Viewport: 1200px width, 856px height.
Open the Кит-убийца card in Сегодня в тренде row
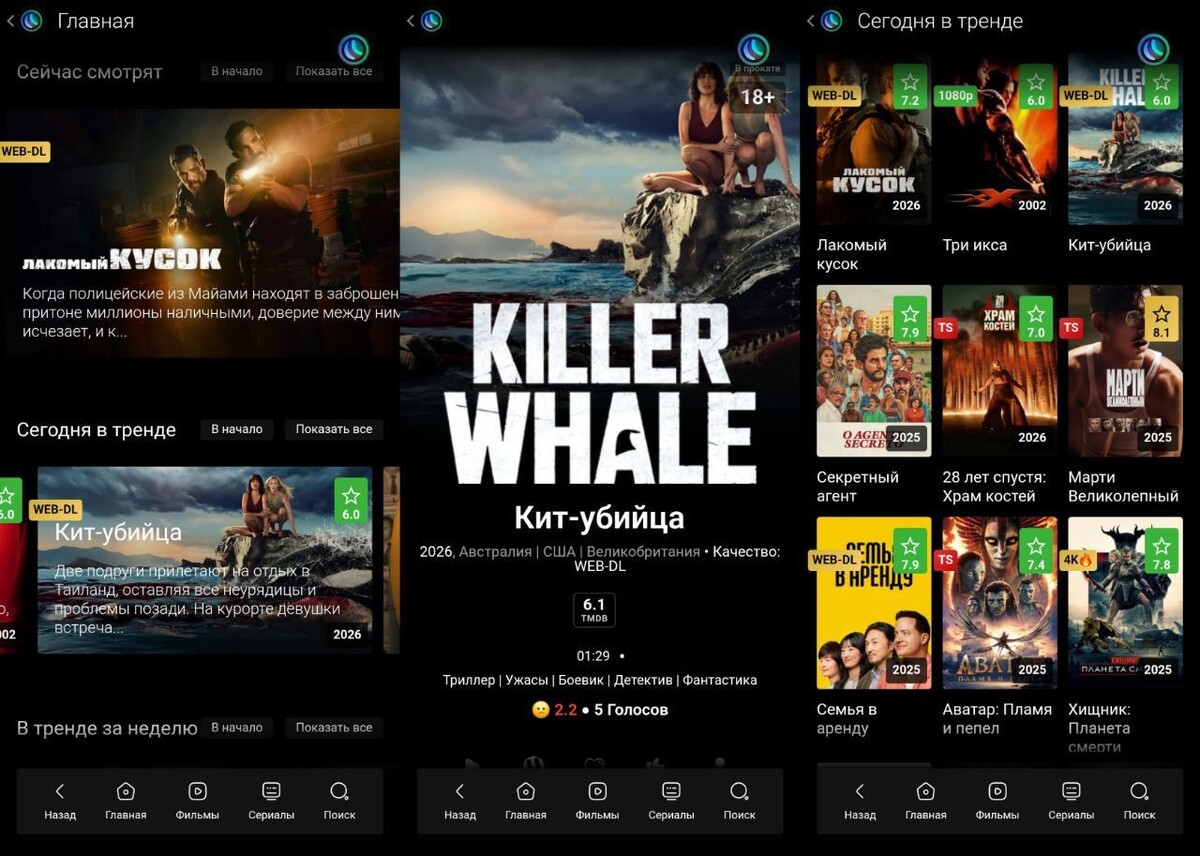click(x=205, y=560)
